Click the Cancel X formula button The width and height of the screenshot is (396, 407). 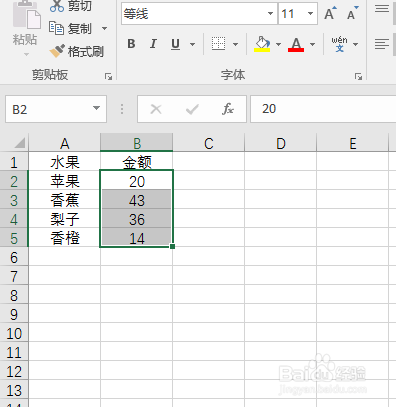156,109
